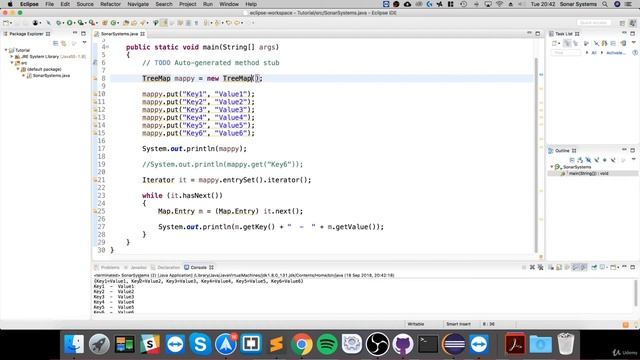Open the Navigate menu
This screenshot has width=640, height=360.
tap(138, 4)
